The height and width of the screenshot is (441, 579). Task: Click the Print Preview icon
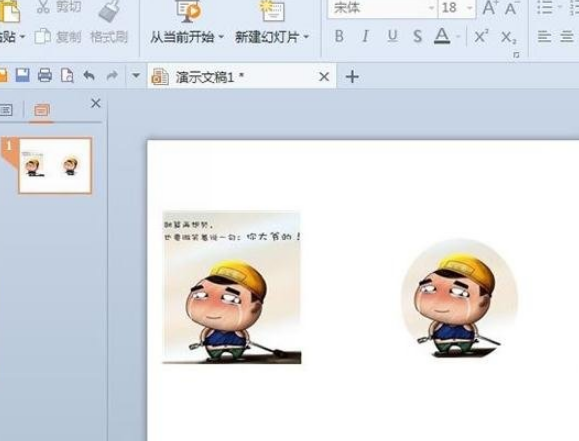[x=67, y=76]
